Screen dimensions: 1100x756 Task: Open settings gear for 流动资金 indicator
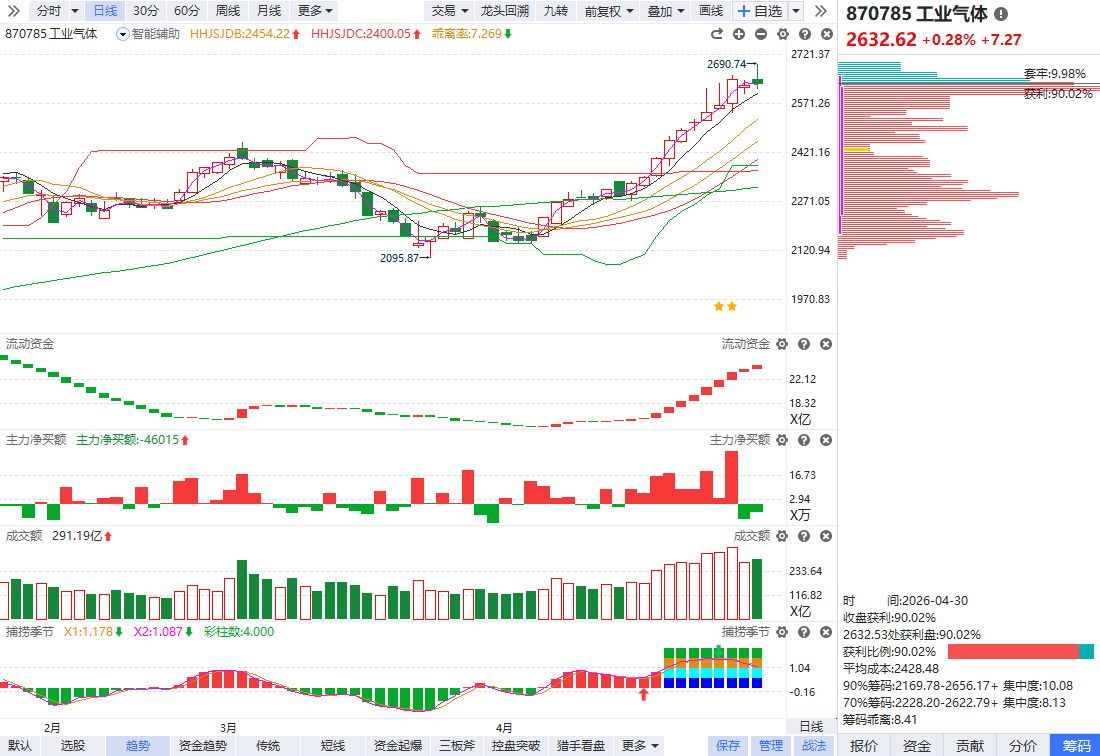tap(782, 344)
